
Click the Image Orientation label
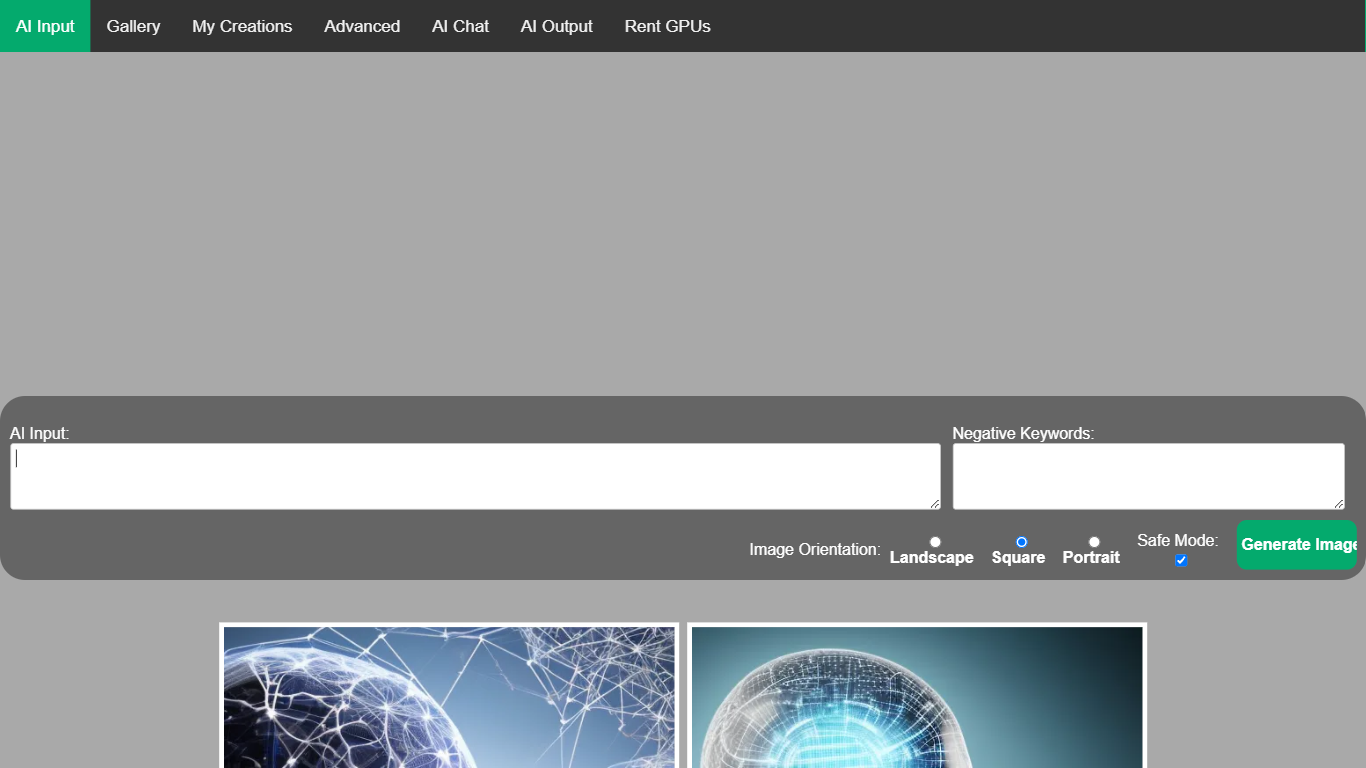(x=813, y=549)
